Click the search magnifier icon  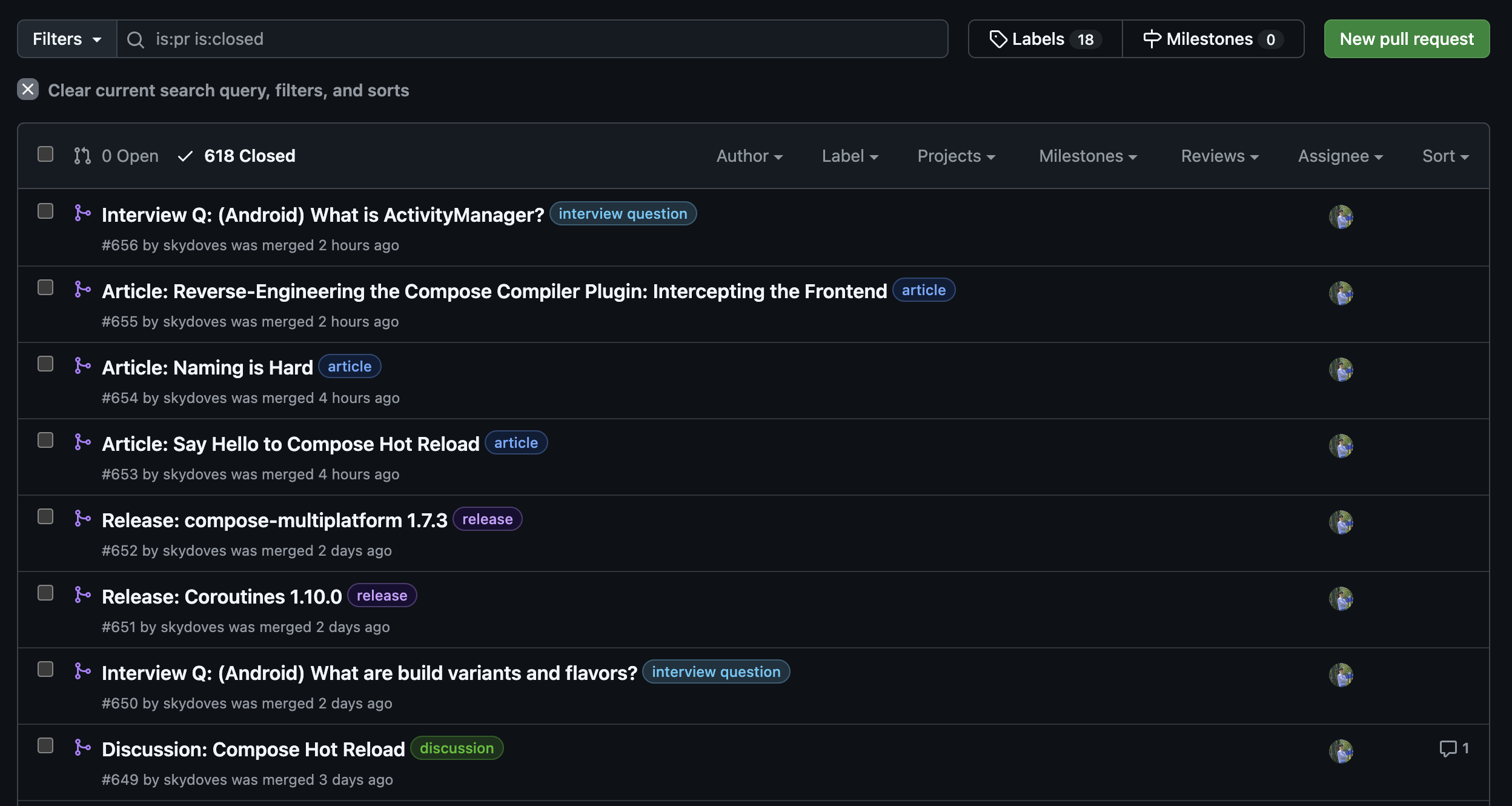(135, 39)
